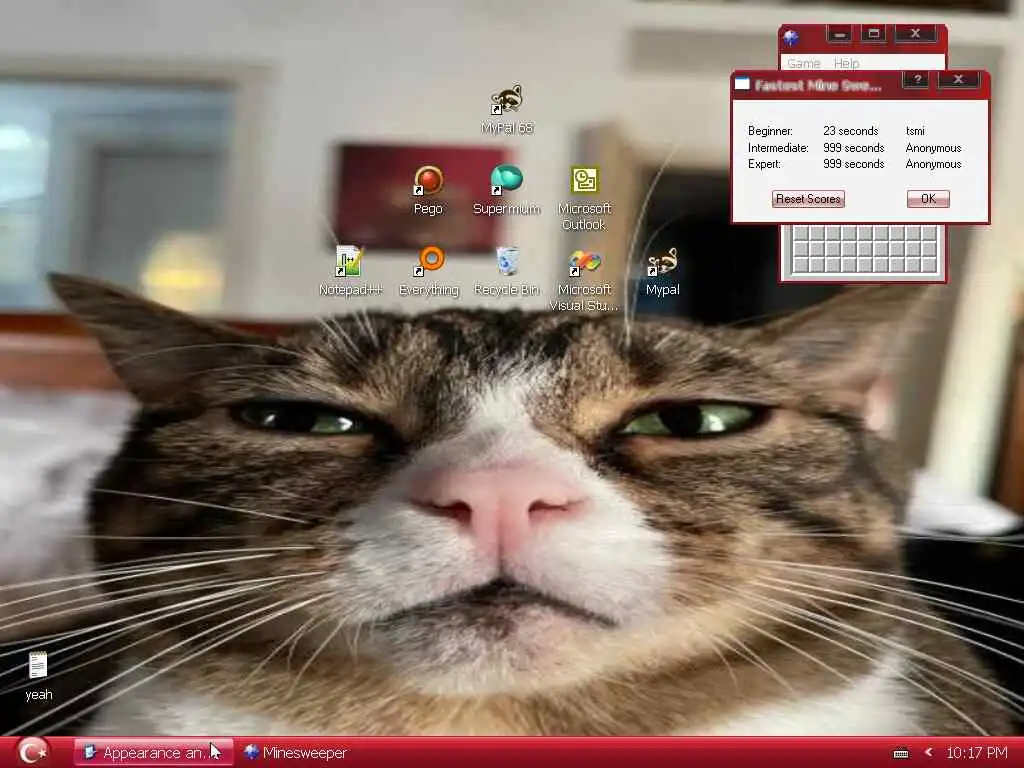Click the Fastest Mine Sweepers dialog title icon
The height and width of the screenshot is (768, 1024).
[x=742, y=83]
